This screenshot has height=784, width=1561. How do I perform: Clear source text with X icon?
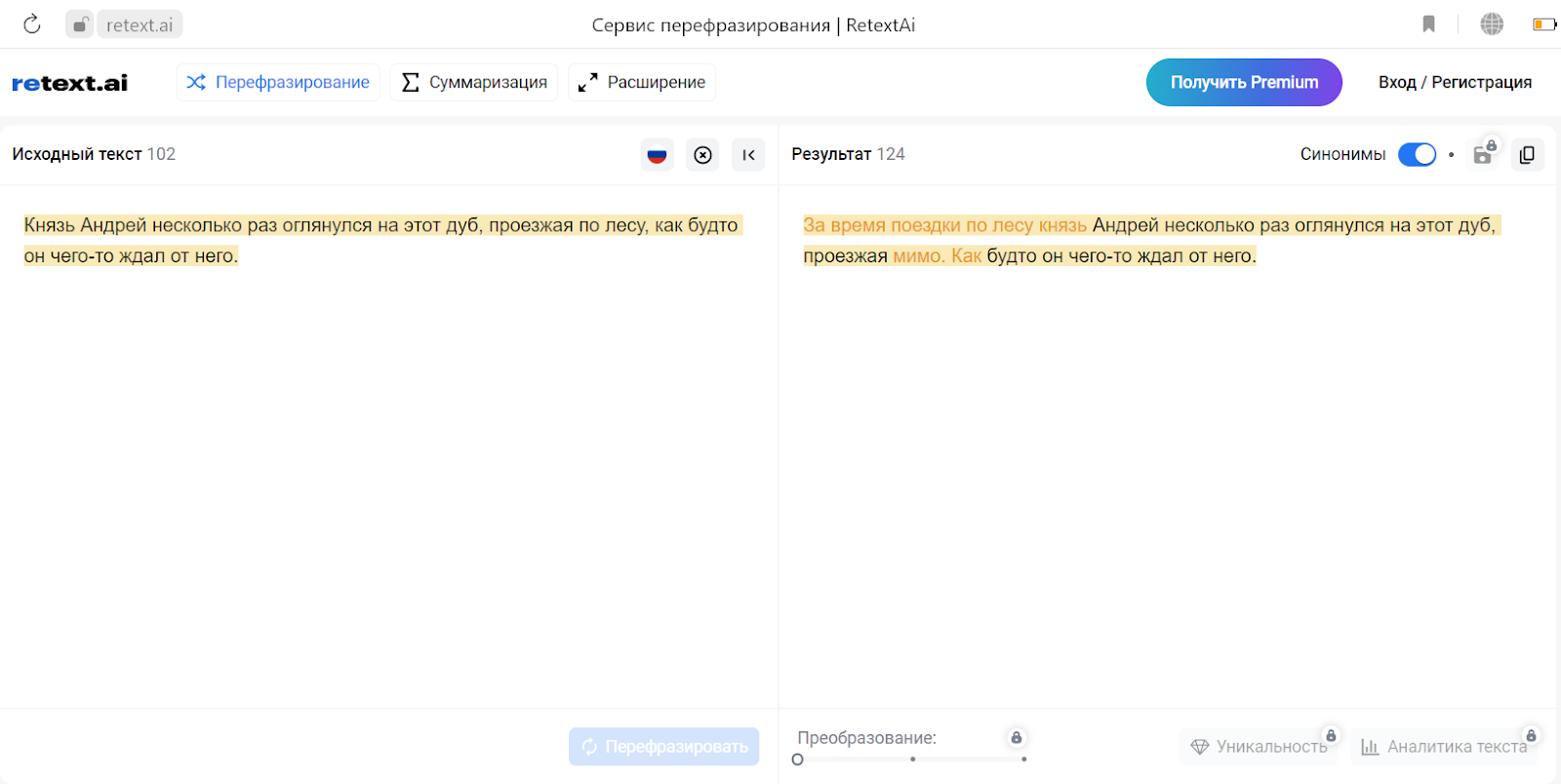[702, 154]
